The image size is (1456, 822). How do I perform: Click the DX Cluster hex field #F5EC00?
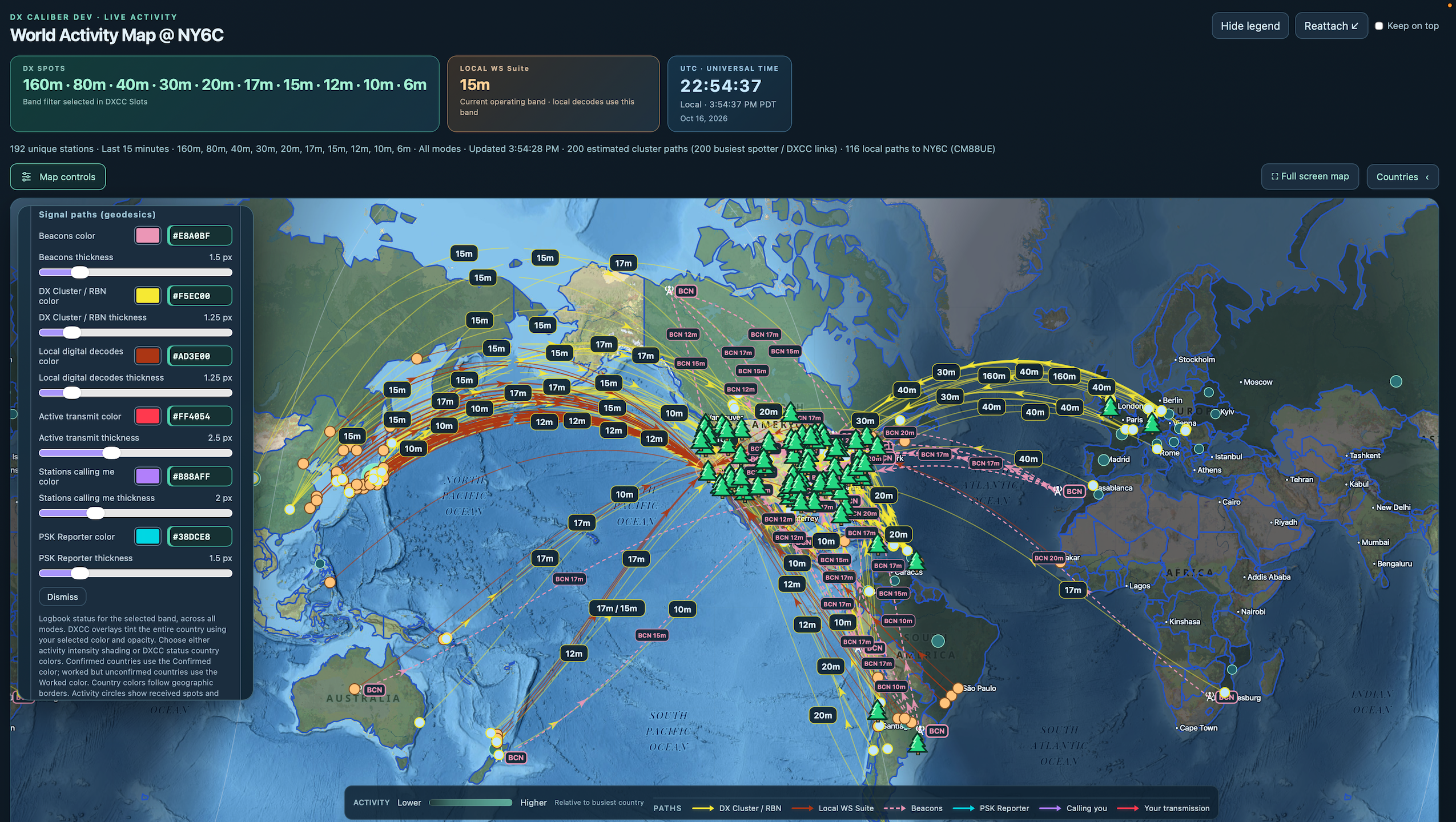199,296
